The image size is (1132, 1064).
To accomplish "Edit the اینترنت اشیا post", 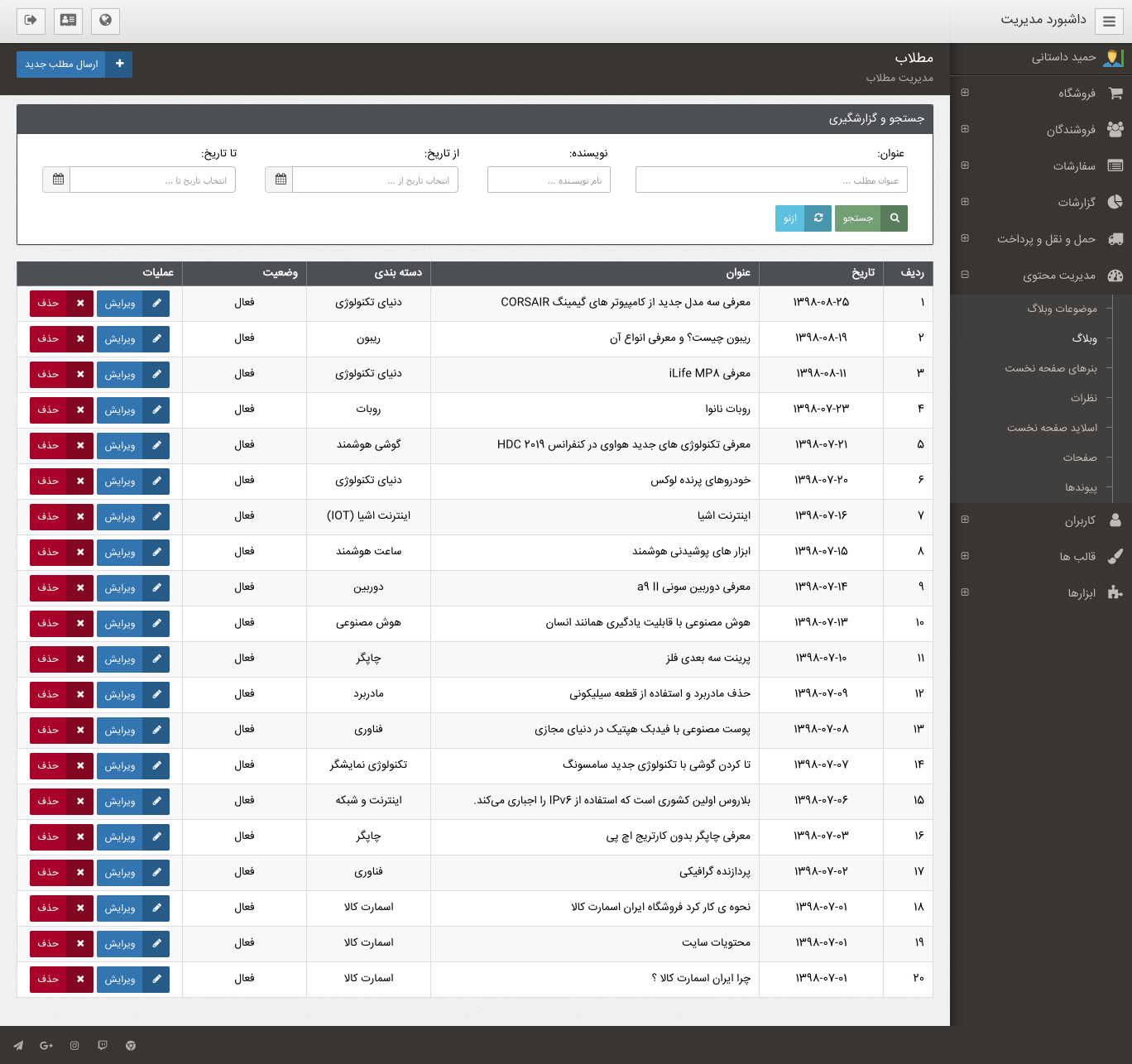I will 132,516.
